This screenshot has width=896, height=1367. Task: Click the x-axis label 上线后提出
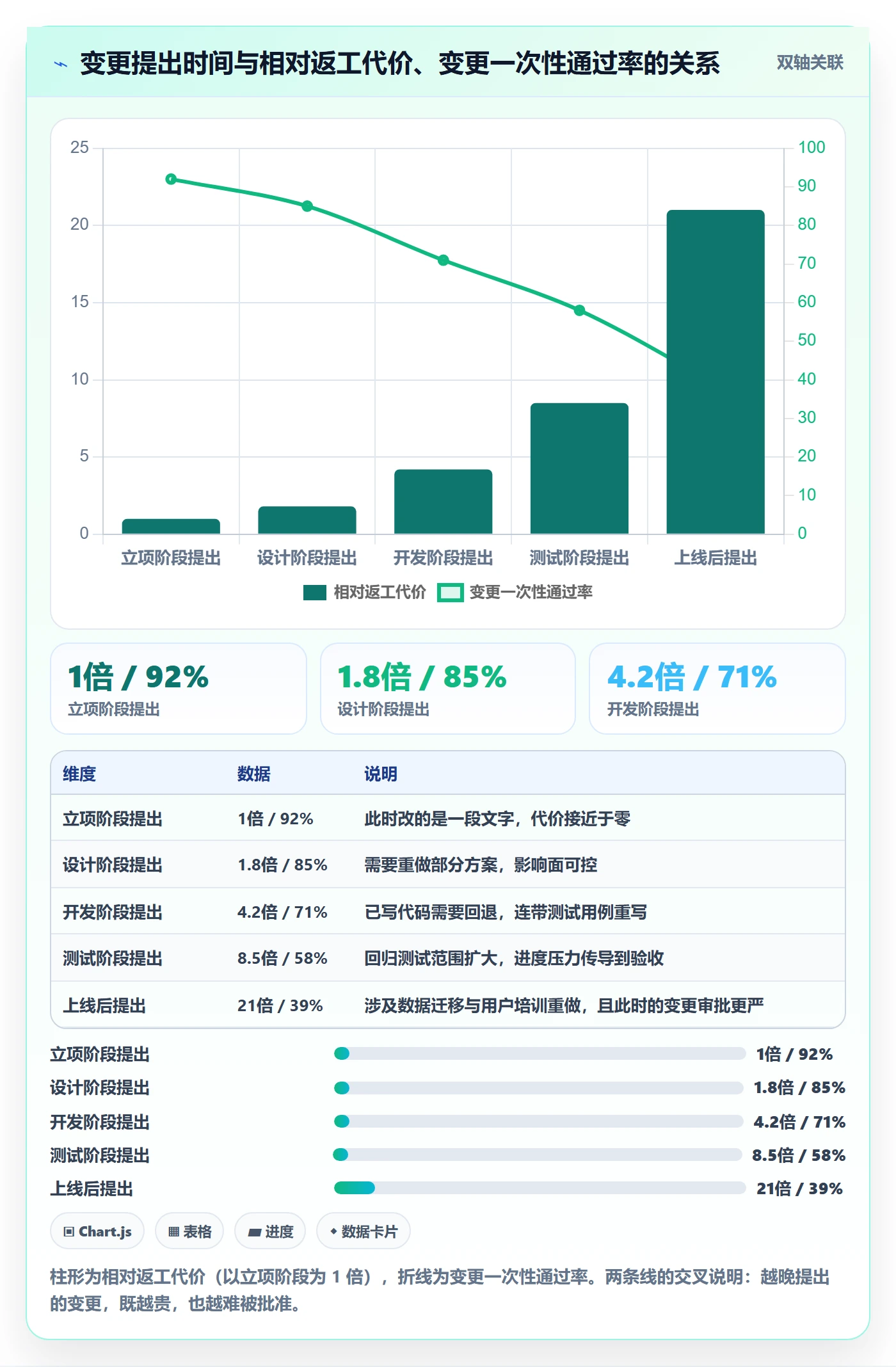[x=716, y=558]
